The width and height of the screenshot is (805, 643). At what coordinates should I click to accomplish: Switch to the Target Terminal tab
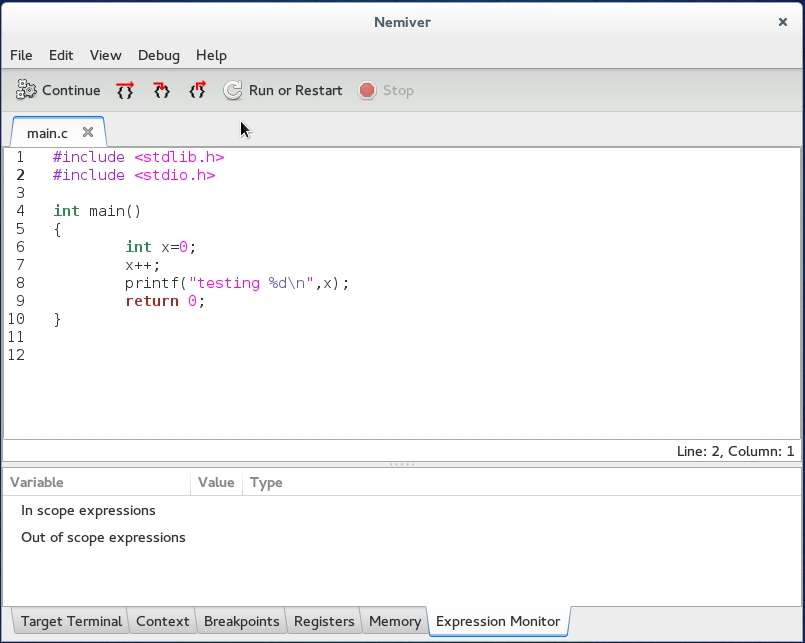(x=71, y=621)
